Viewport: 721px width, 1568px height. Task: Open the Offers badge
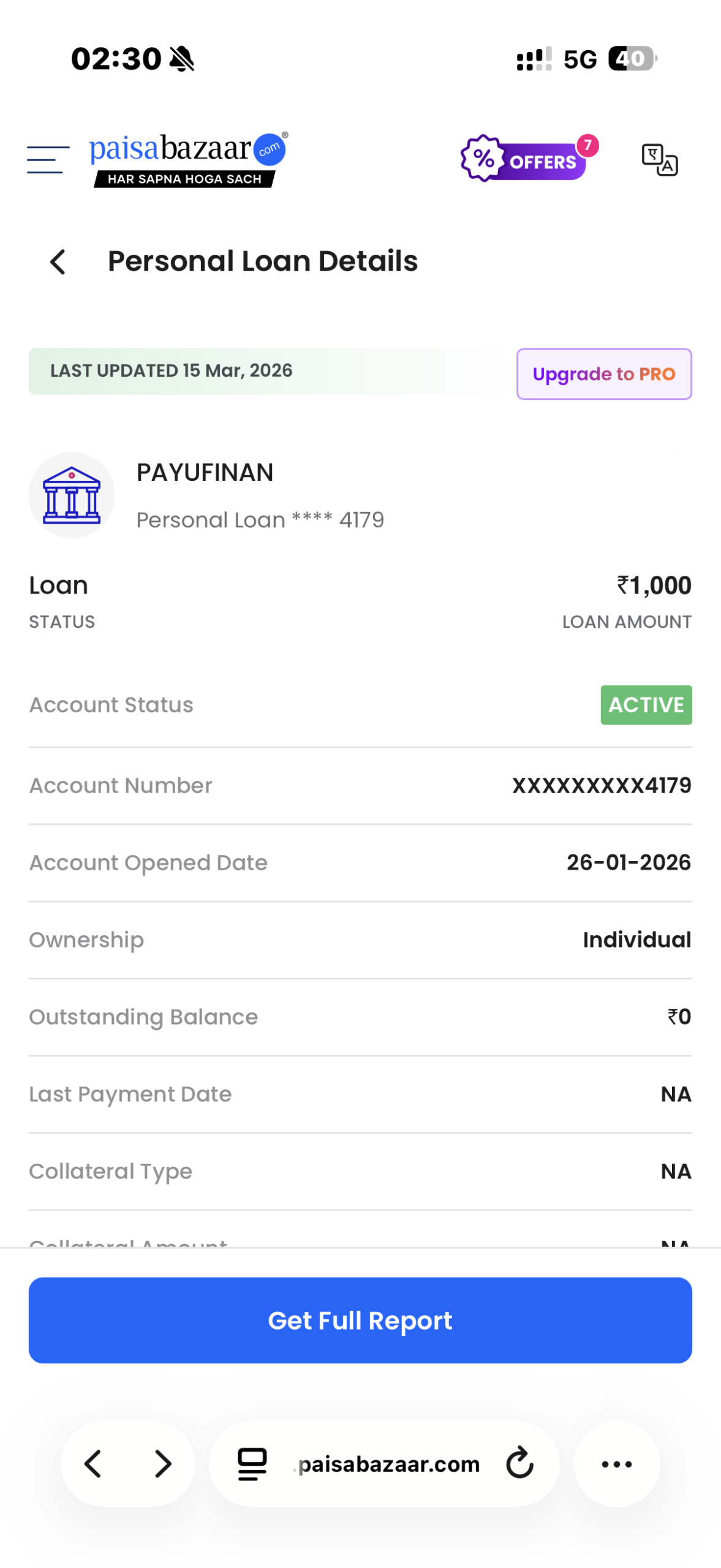527,159
